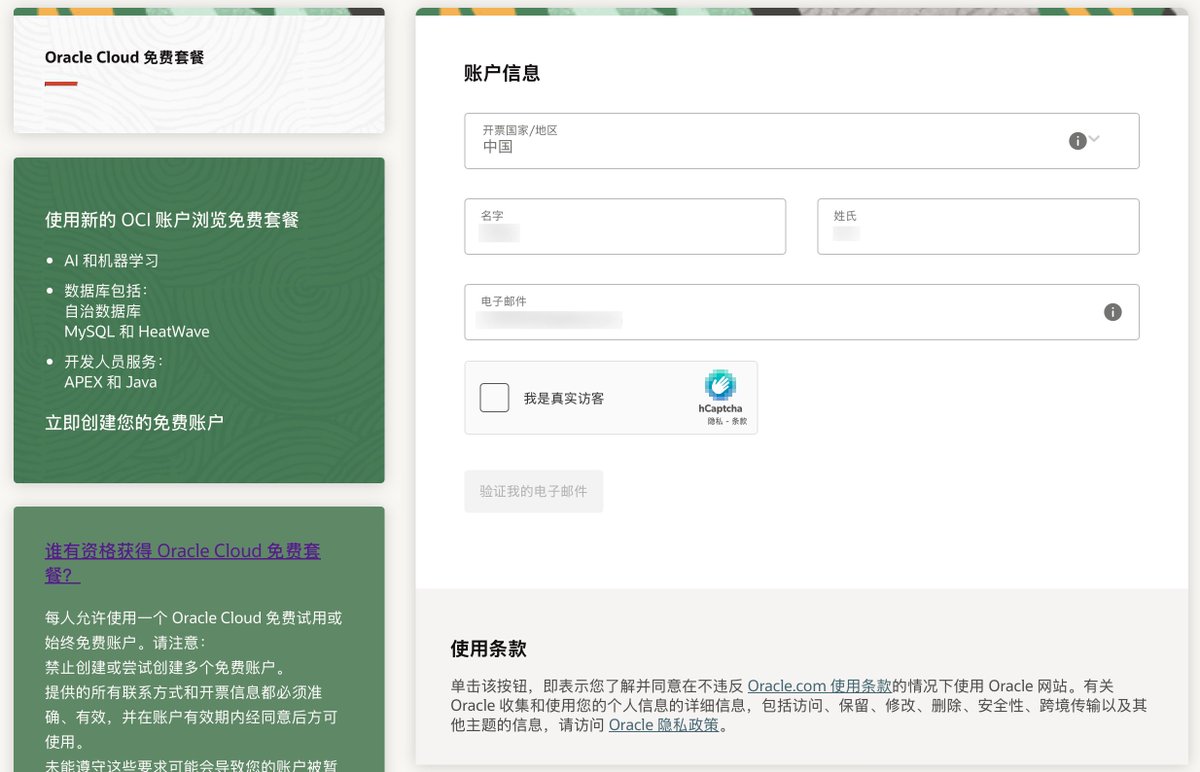
Task: Check the 我是真实访客 captcha checkbox
Action: coord(494,398)
